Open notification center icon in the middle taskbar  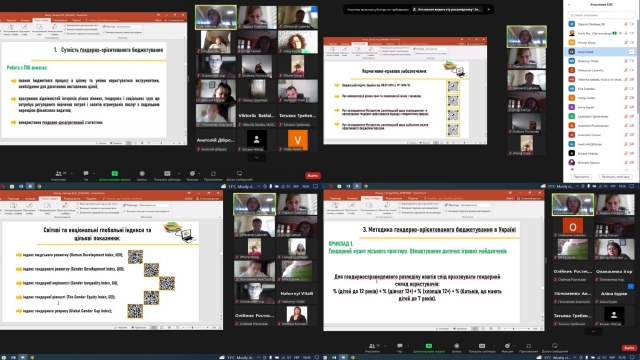point(316,186)
